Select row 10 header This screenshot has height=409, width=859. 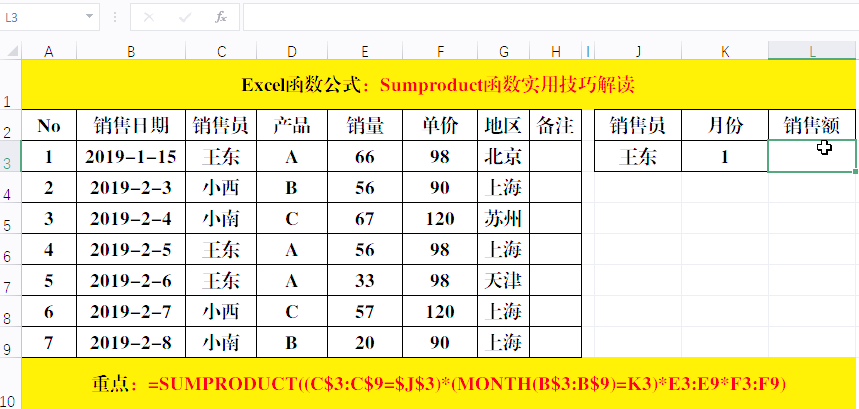tap(10, 383)
